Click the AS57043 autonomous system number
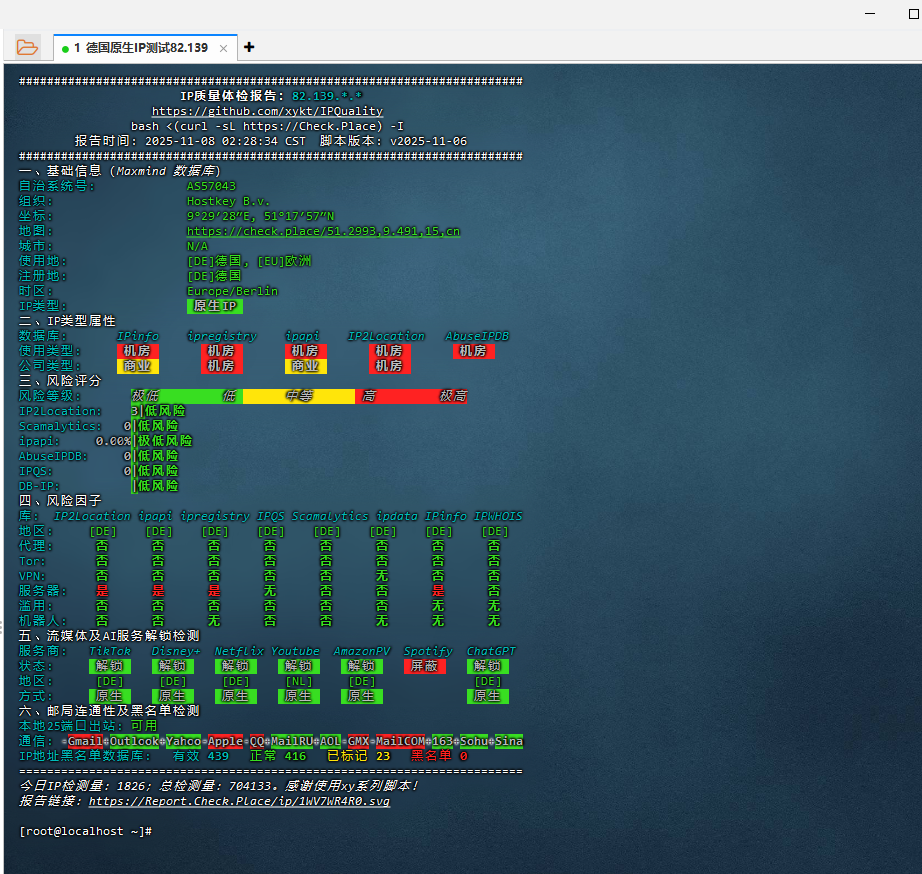The height and width of the screenshot is (874, 922). (211, 186)
